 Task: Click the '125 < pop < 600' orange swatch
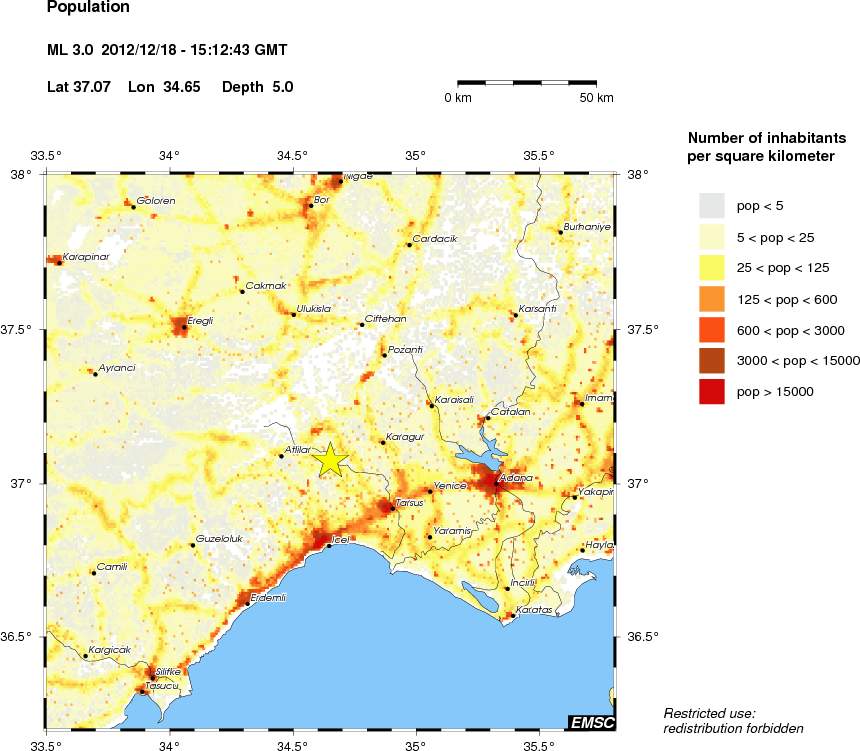[x=711, y=299]
